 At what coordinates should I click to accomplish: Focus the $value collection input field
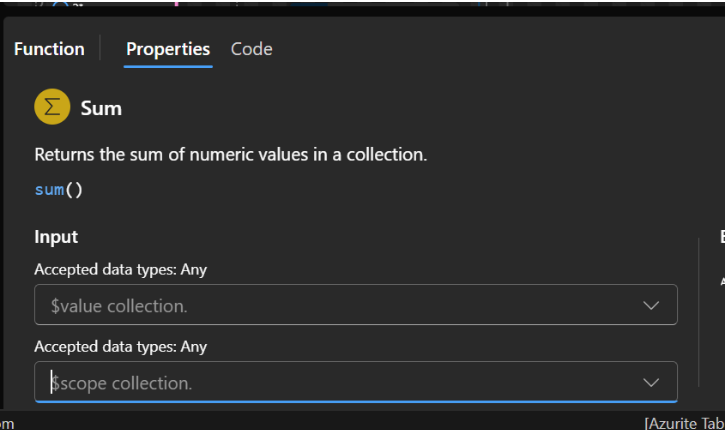330,305
